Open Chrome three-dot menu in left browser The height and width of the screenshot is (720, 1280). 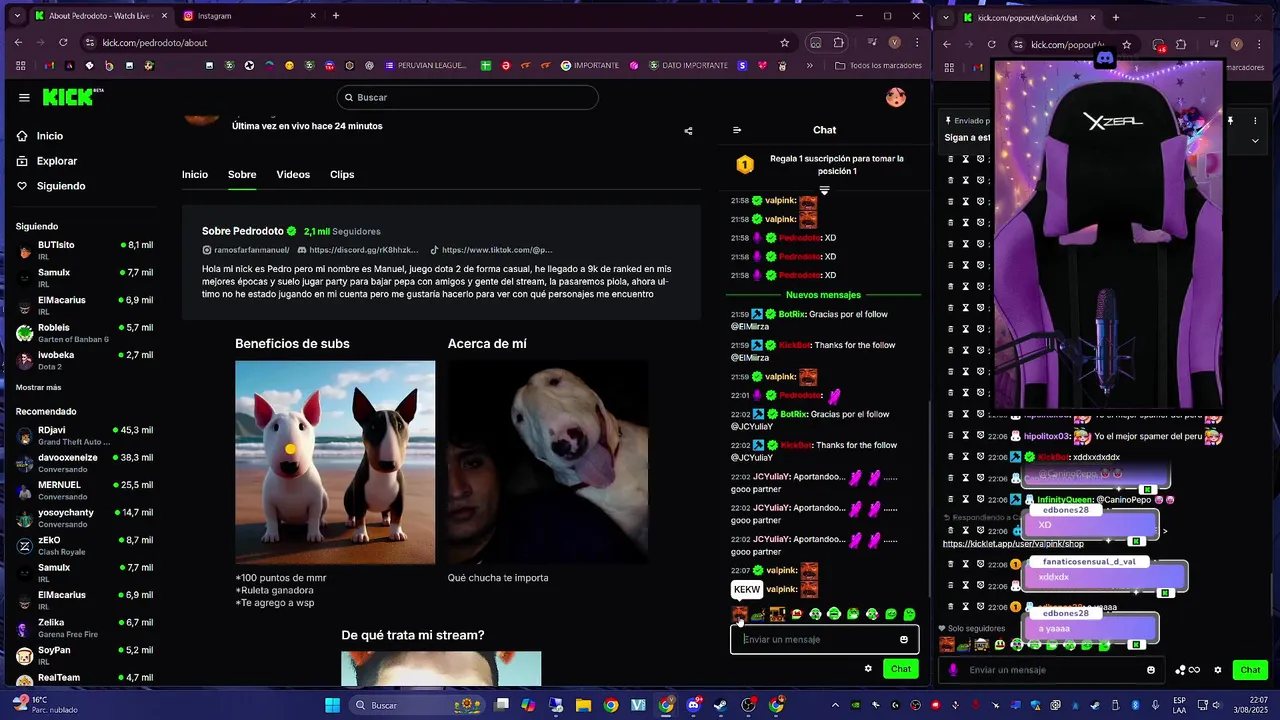pos(917,43)
